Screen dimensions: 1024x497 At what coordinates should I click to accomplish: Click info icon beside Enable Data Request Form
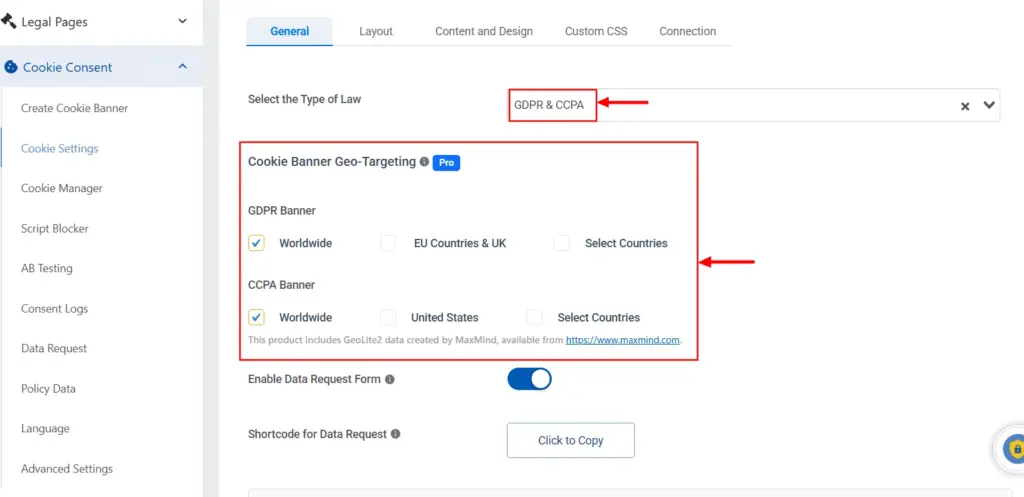coord(389,379)
